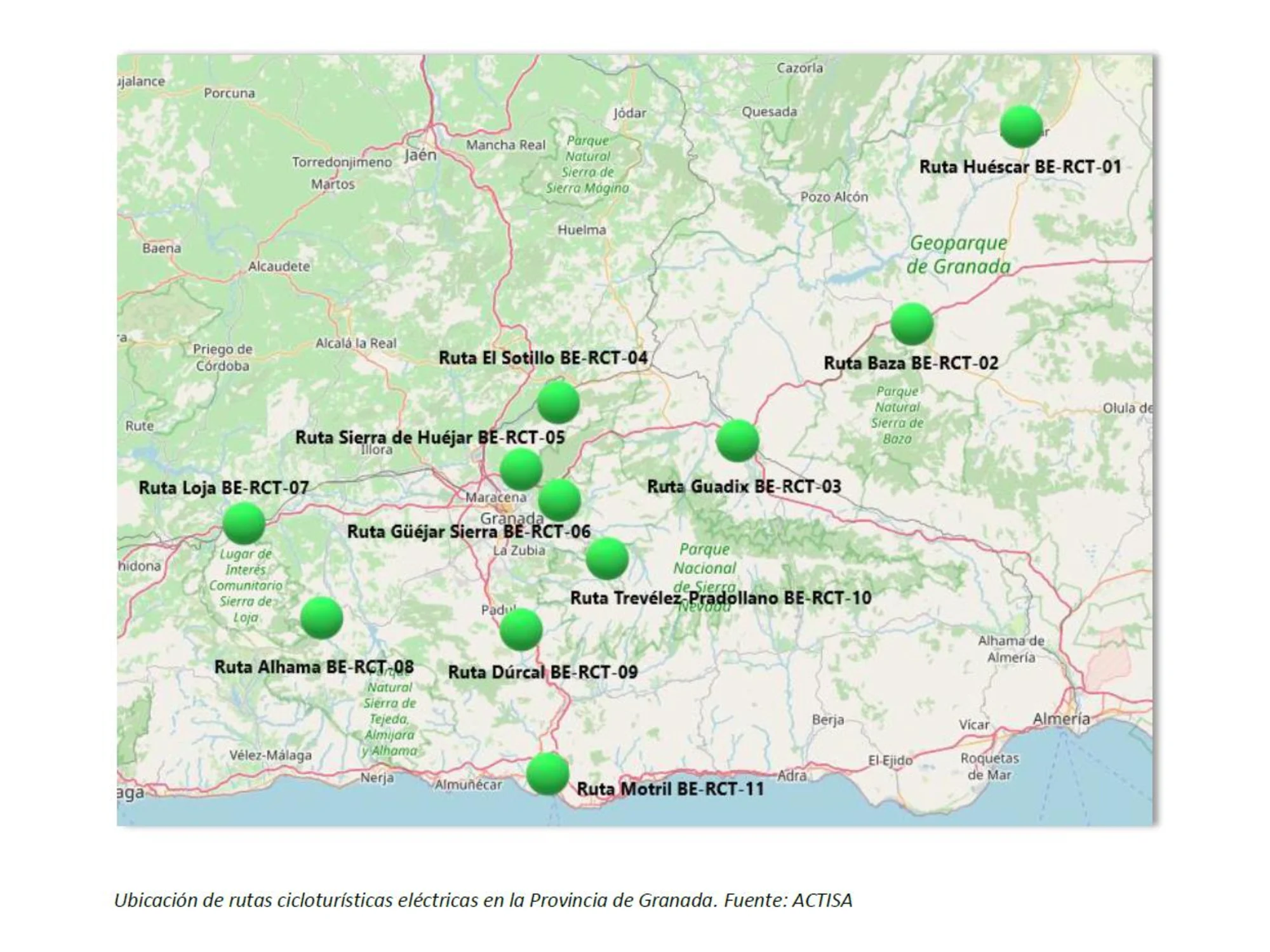
Task: Click the Geoparque de Granada map label
Action: [x=958, y=255]
